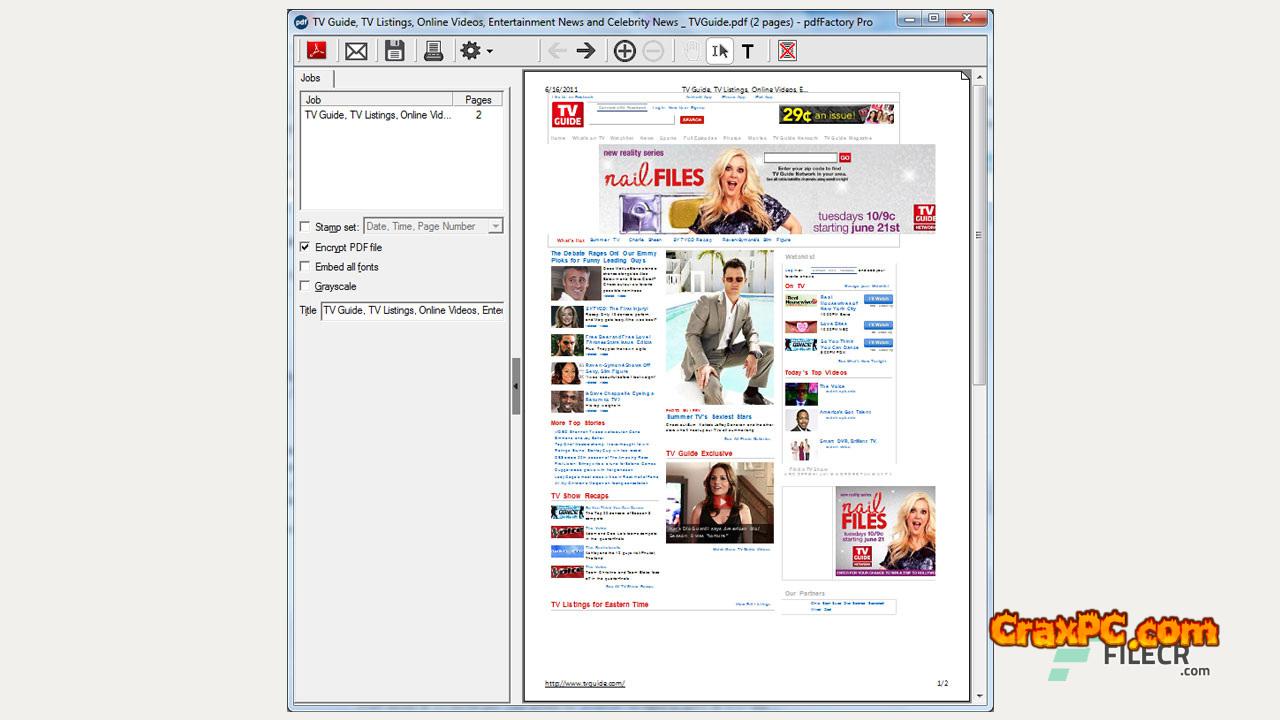Viewport: 1280px width, 720px height.
Task: Click the delete page red X icon
Action: [x=787, y=51]
